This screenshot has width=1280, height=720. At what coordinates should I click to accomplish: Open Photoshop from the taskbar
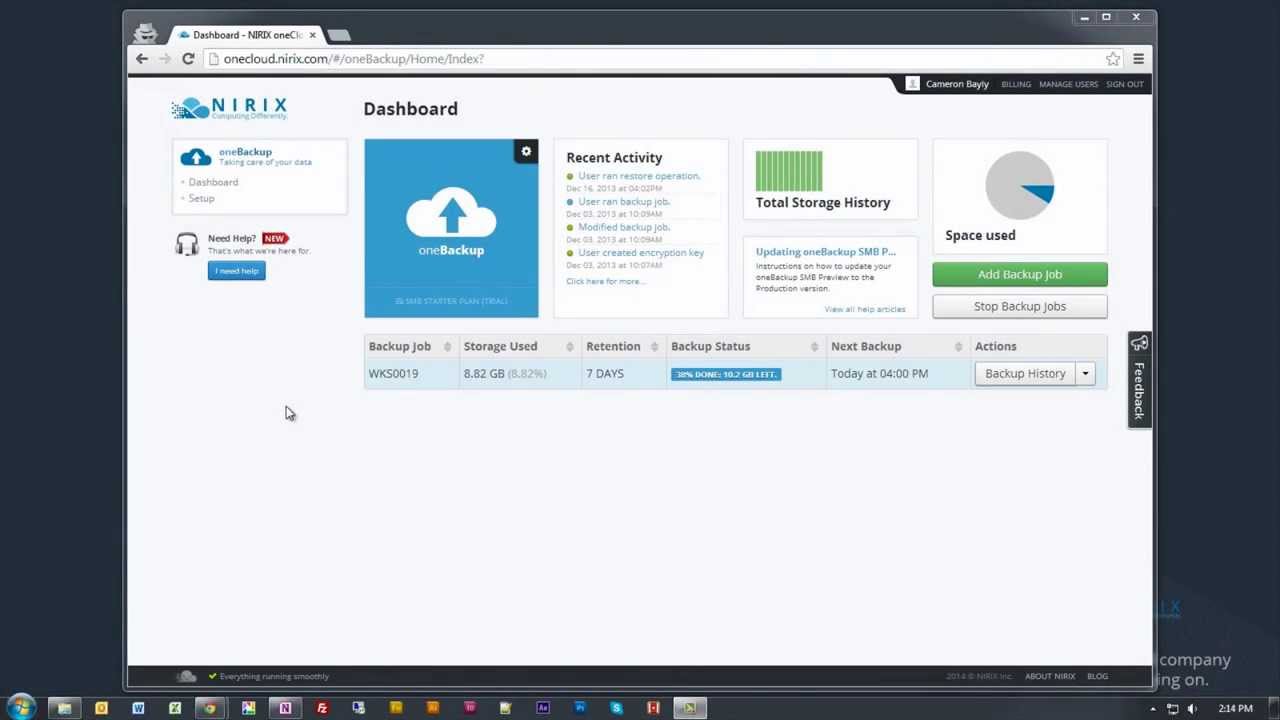coord(580,708)
